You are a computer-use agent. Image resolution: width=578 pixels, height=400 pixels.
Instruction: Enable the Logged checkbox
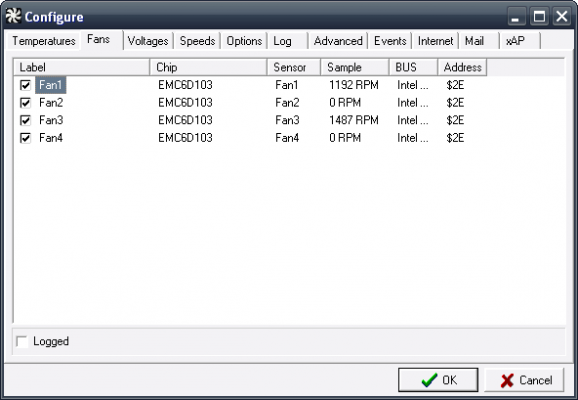[x=22, y=341]
